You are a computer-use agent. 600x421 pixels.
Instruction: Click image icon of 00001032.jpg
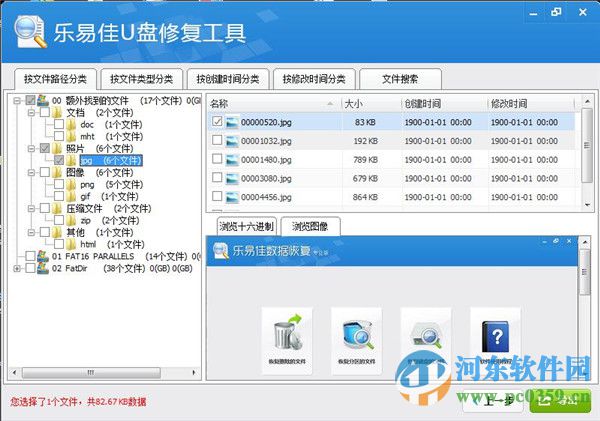point(232,141)
